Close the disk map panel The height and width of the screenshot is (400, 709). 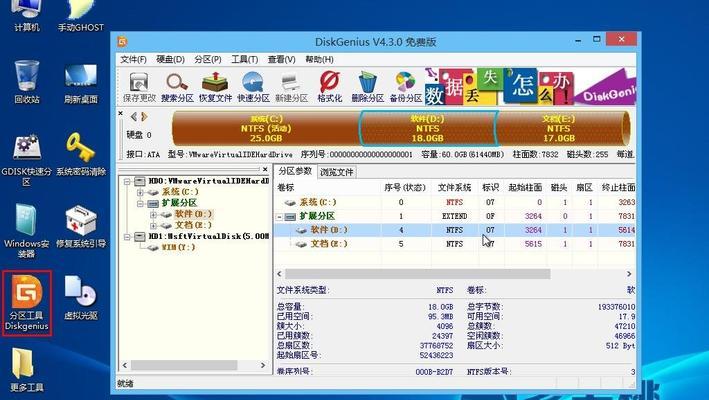click(121, 113)
